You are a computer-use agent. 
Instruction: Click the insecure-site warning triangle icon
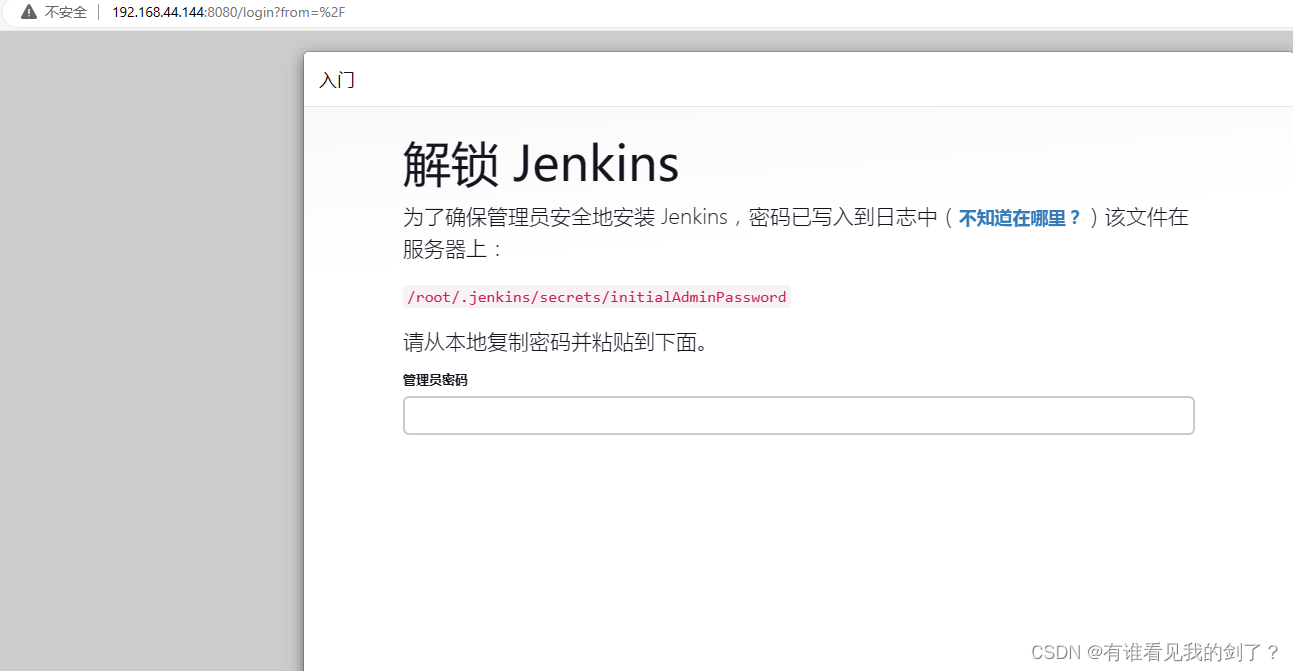click(28, 12)
